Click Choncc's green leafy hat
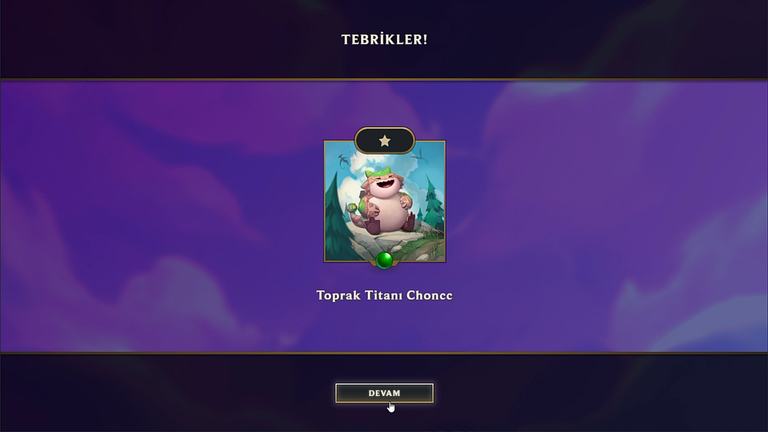This screenshot has width=768, height=432. pyautogui.click(x=377, y=172)
